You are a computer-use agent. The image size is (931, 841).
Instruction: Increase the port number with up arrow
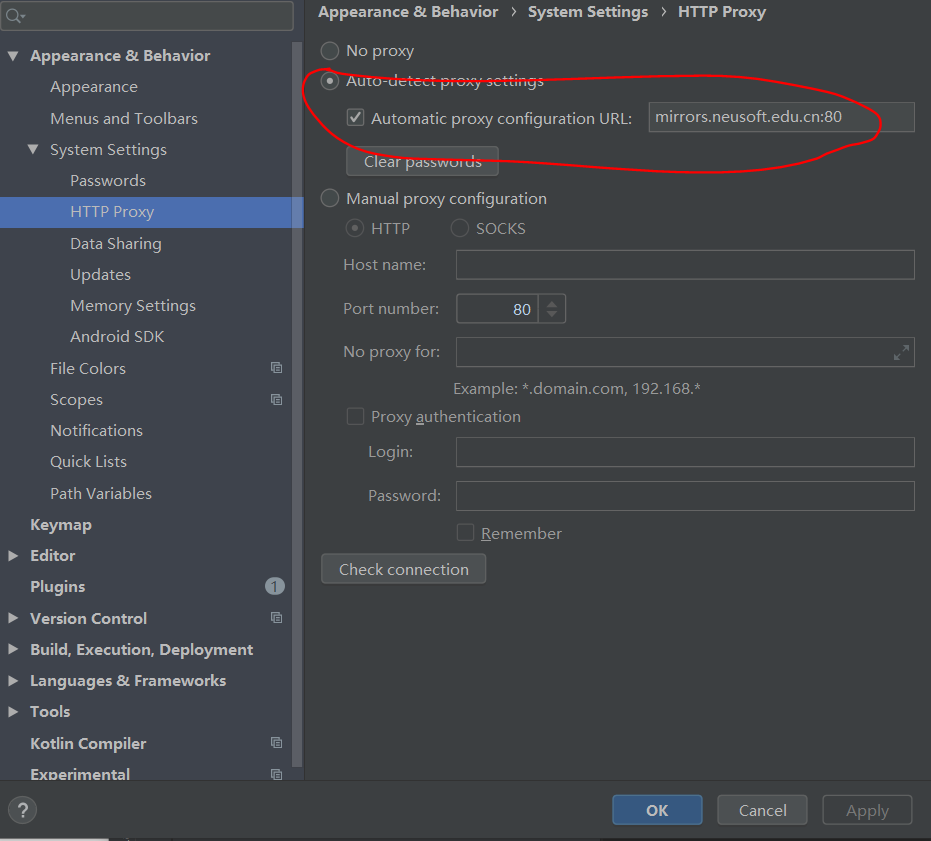[x=552, y=303]
